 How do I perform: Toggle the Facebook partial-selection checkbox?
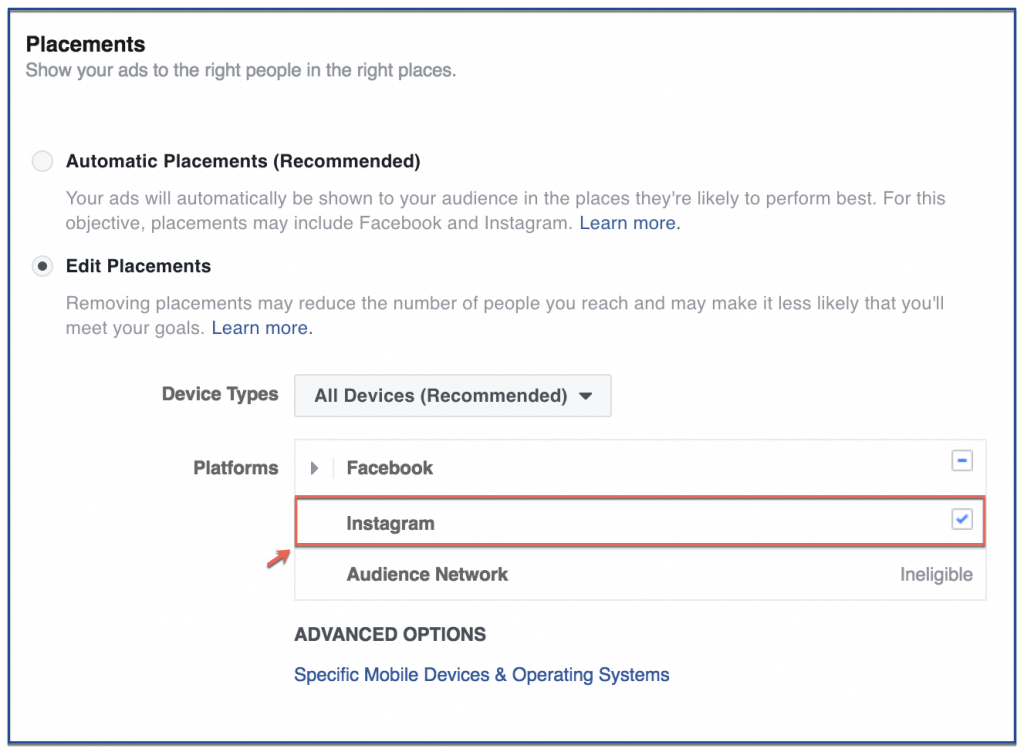tap(961, 461)
